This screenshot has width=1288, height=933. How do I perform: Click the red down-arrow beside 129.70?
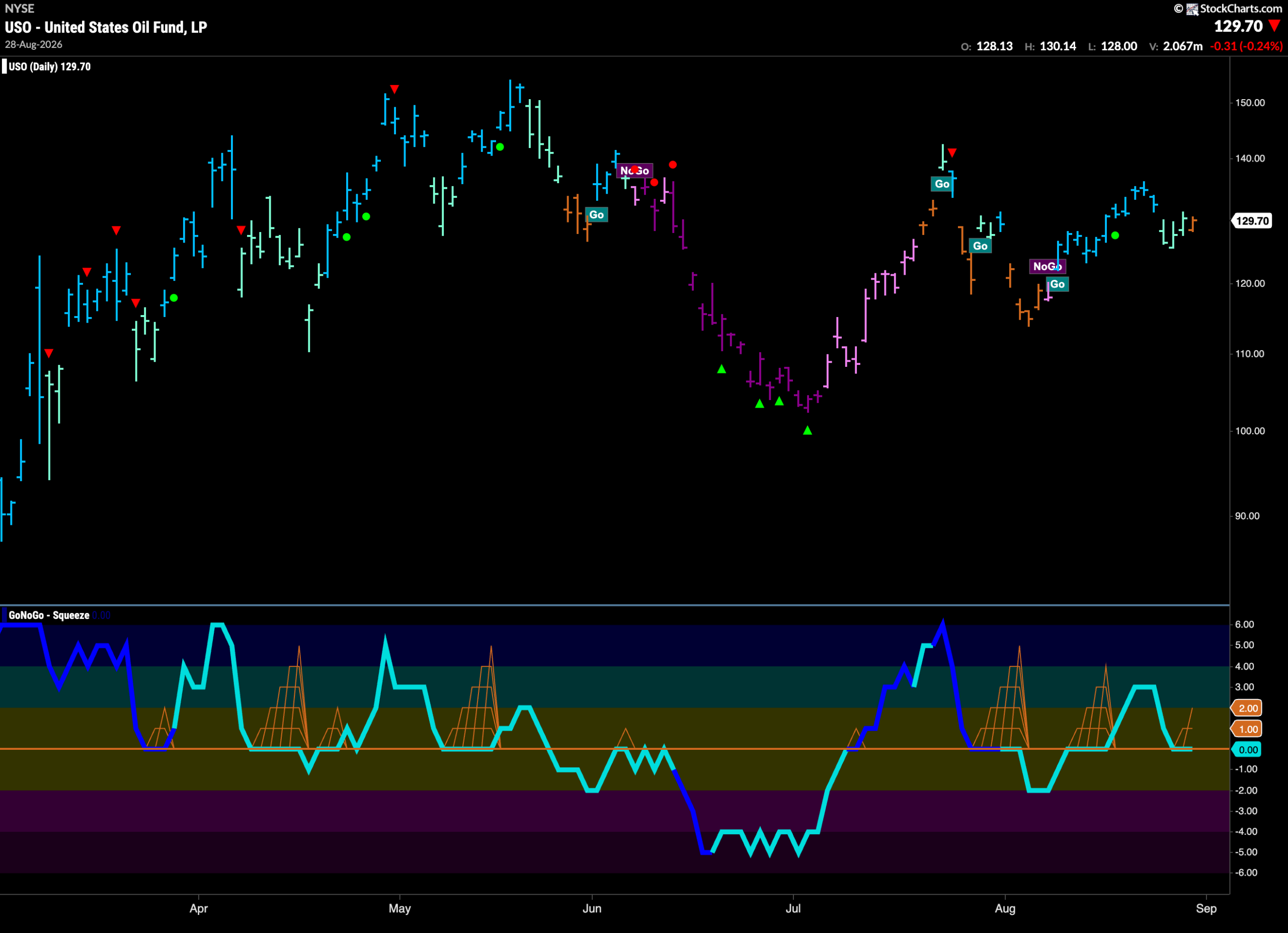1274,26
